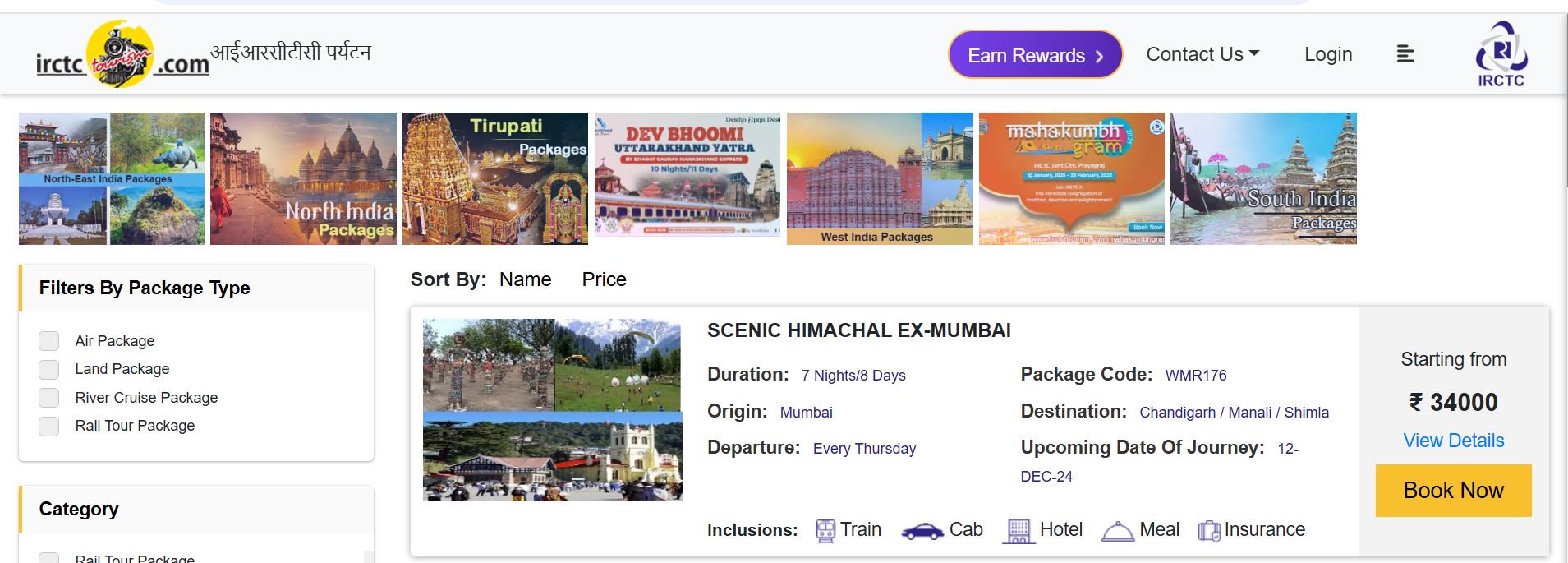
Task: Click the Meal inclusion cloche icon
Action: click(1117, 532)
